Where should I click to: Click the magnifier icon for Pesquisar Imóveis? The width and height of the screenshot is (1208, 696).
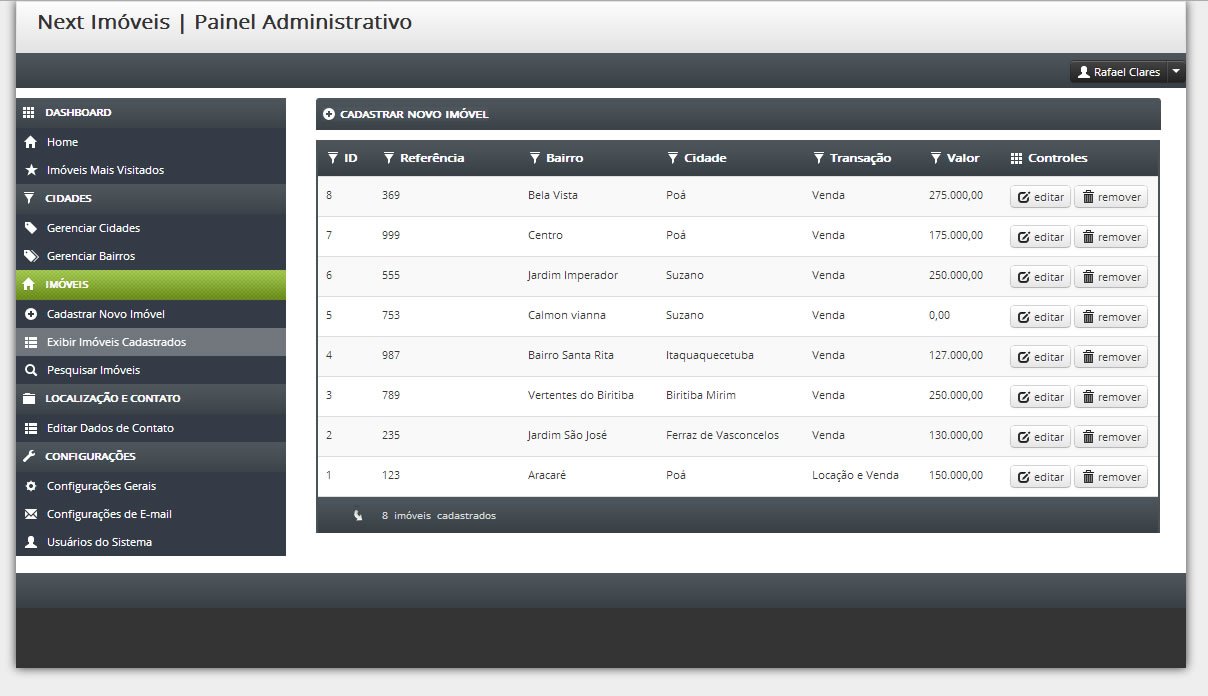coord(30,370)
